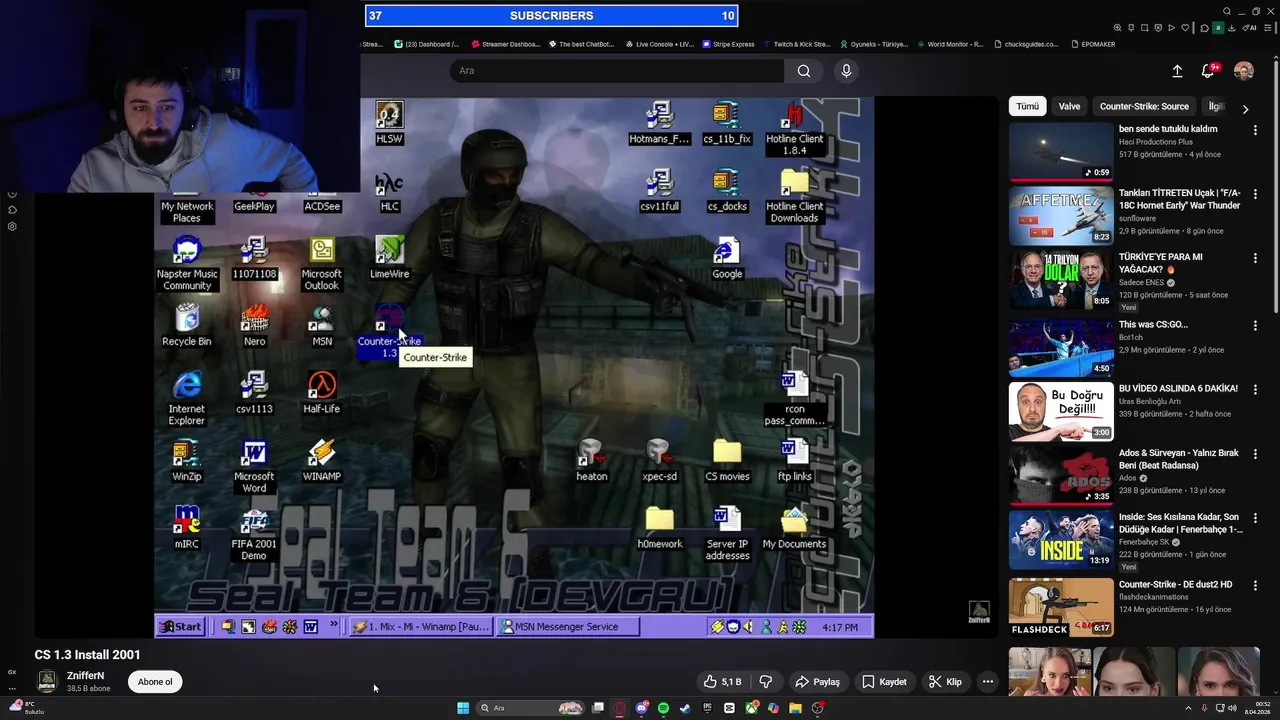
Task: Click the Napster Music Community icon in the video
Action: coord(186,264)
